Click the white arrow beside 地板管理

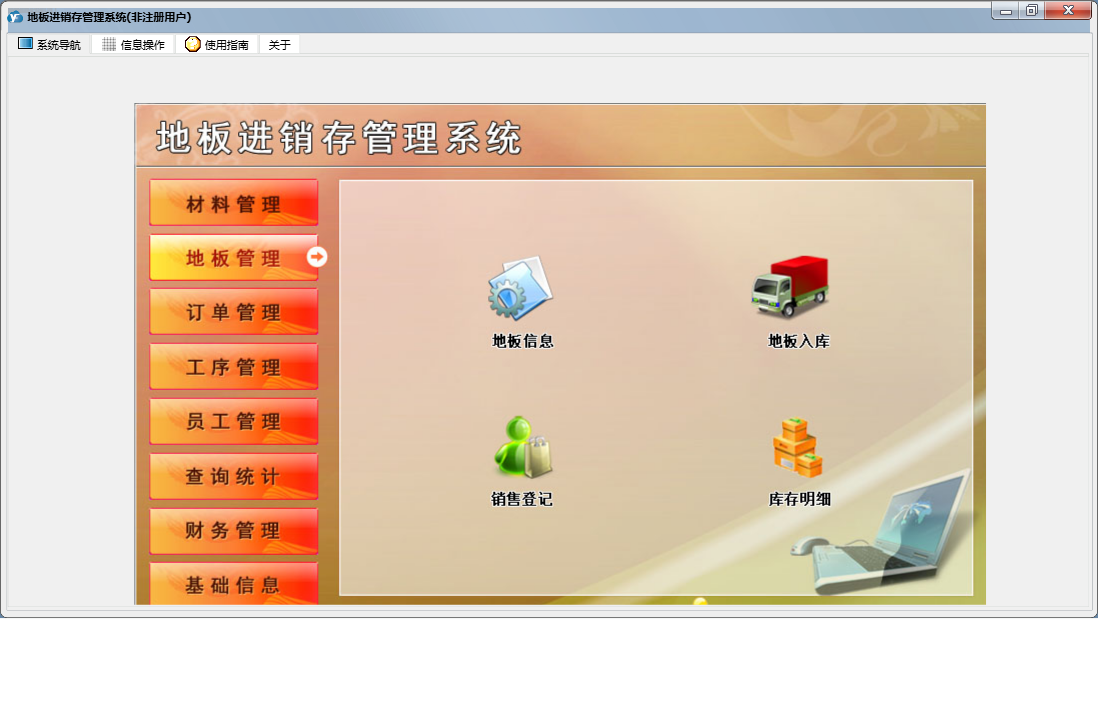(317, 257)
